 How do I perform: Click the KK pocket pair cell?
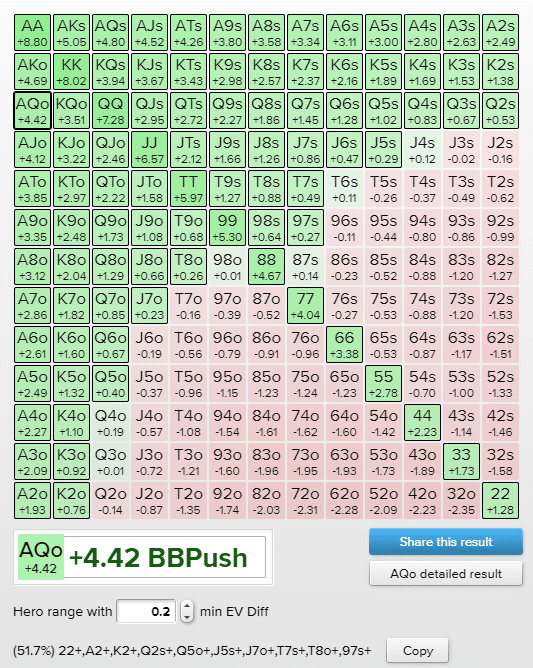(72, 72)
